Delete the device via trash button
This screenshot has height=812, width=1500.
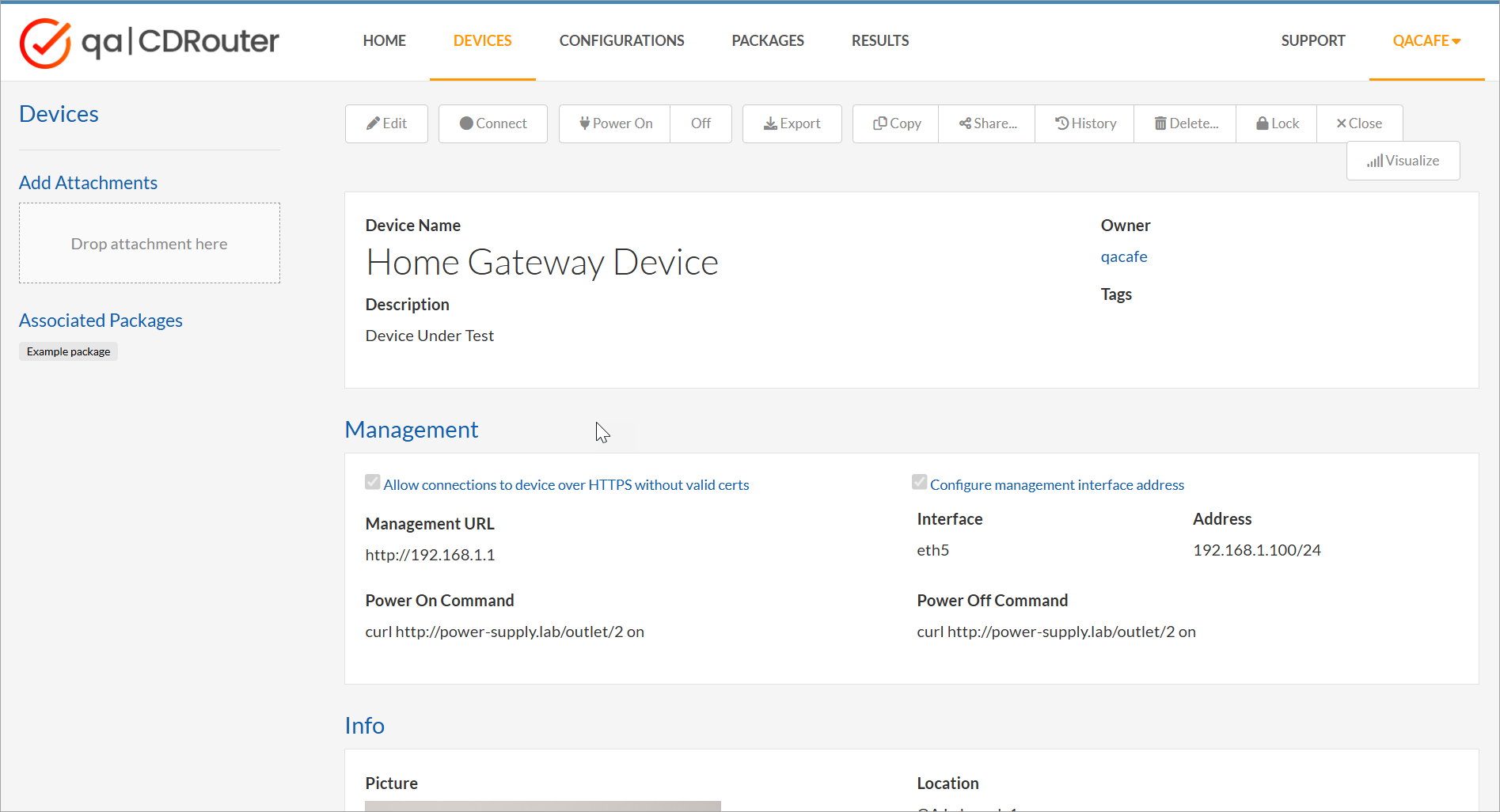click(x=1186, y=123)
